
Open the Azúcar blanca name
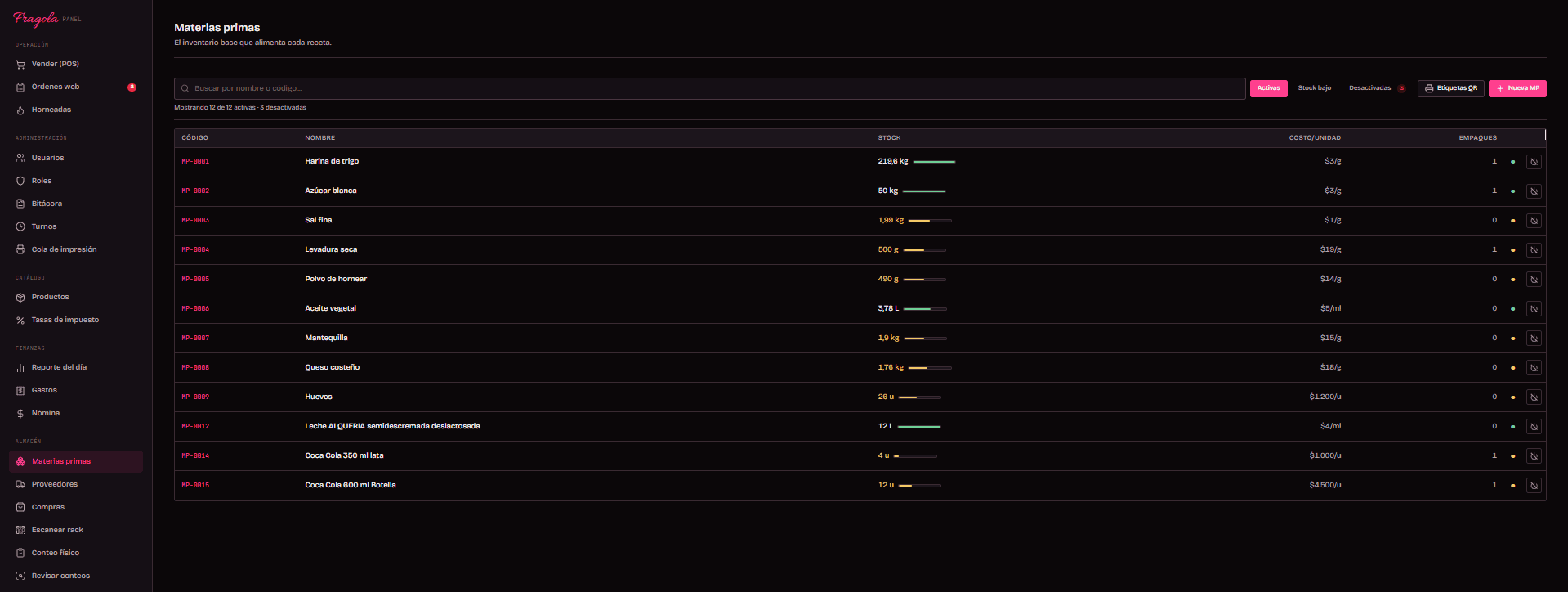coord(331,191)
